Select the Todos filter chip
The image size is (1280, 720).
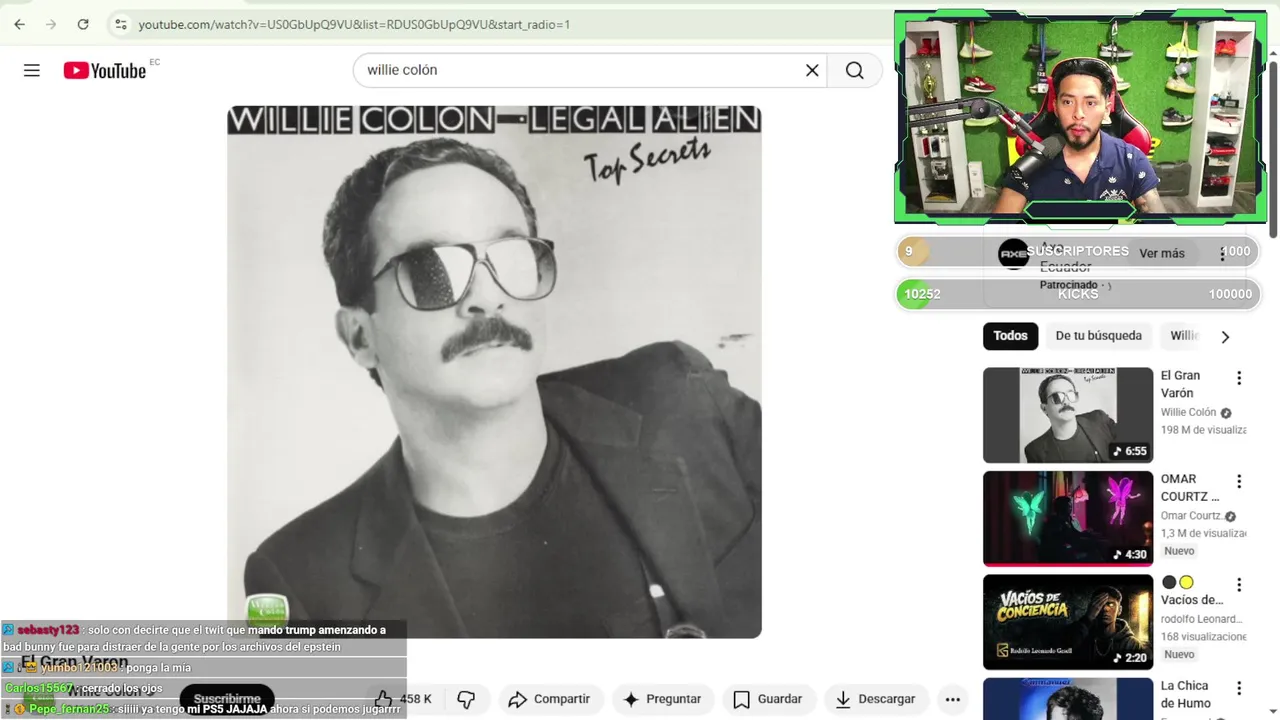coord(1010,336)
